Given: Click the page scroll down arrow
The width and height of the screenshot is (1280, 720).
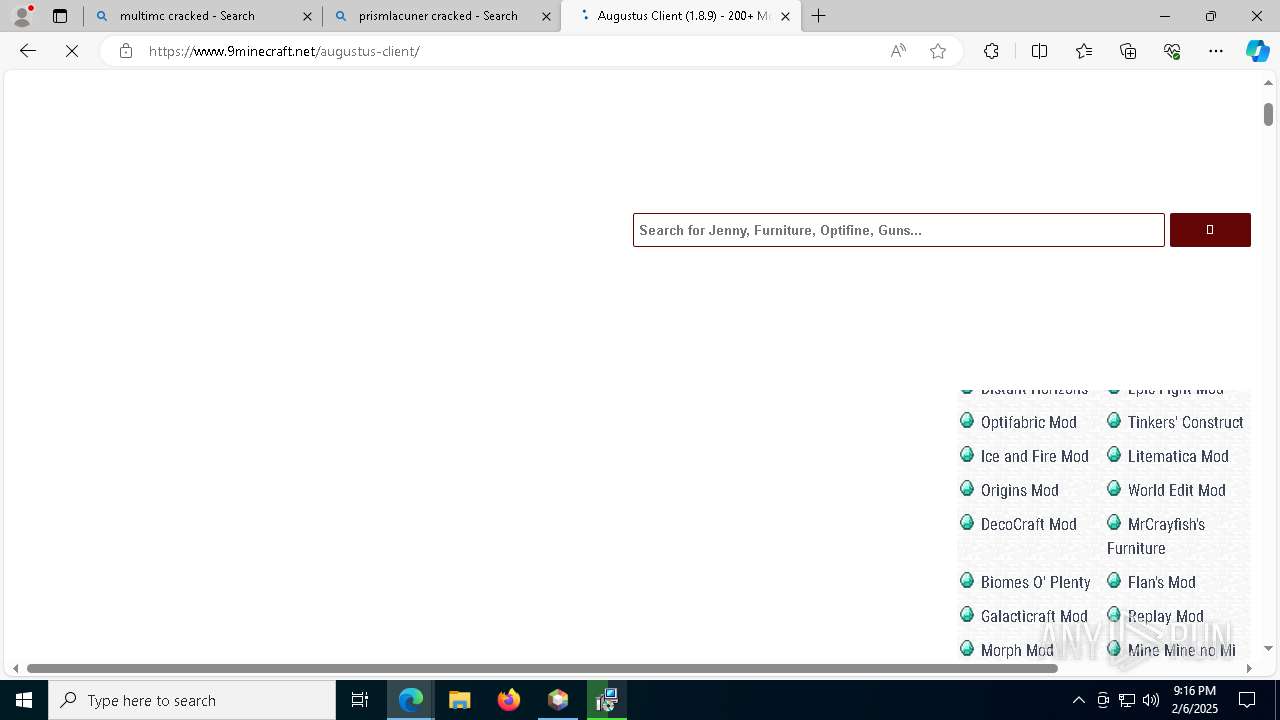Looking at the screenshot, I should click(1268, 648).
